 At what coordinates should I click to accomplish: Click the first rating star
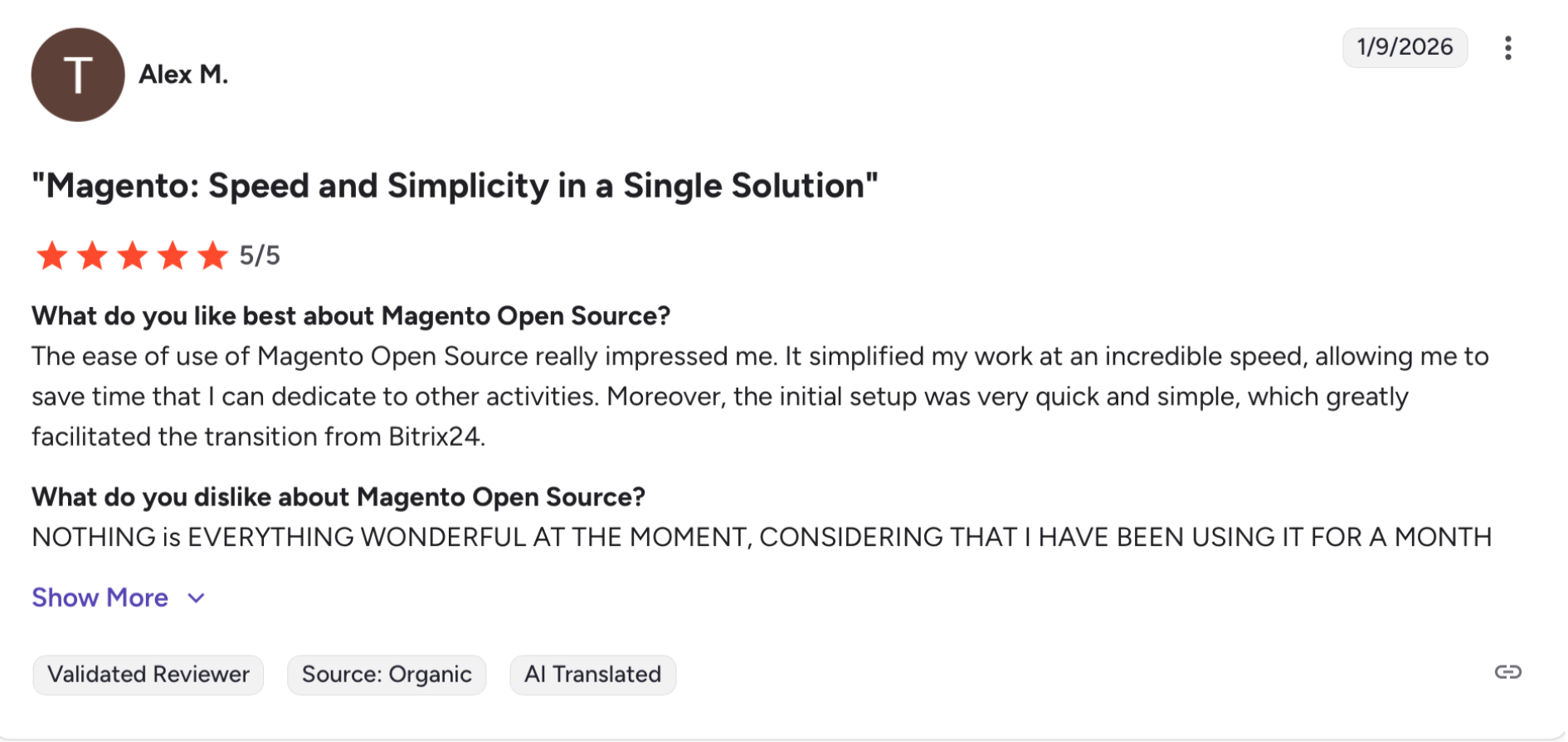point(51,256)
